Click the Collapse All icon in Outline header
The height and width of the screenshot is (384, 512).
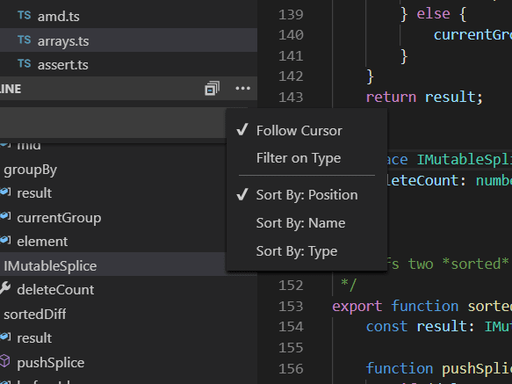pos(212,88)
